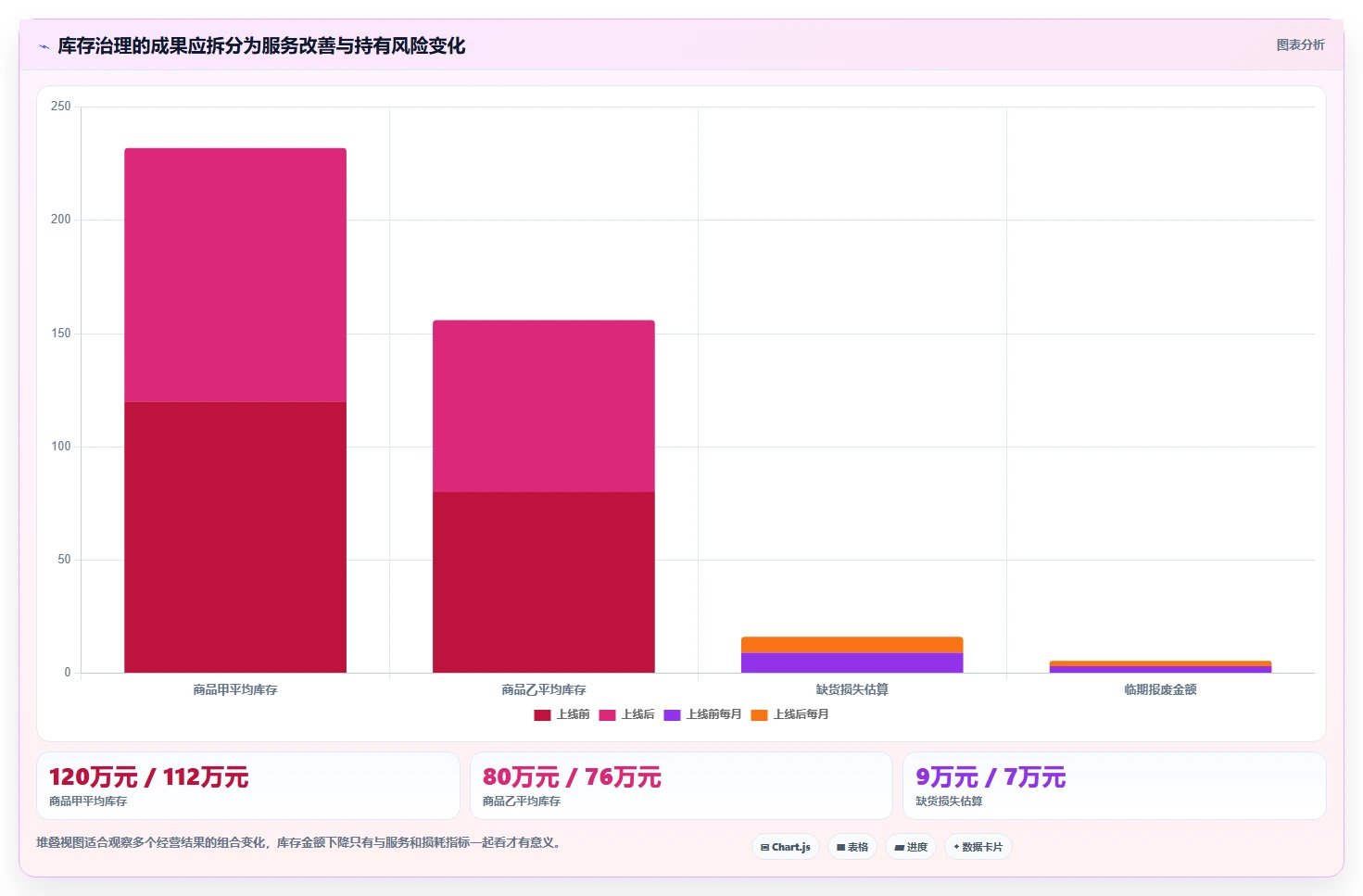Click the 数据卡片 tag in the footer
Image resolution: width=1363 pixels, height=896 pixels.
978,847
